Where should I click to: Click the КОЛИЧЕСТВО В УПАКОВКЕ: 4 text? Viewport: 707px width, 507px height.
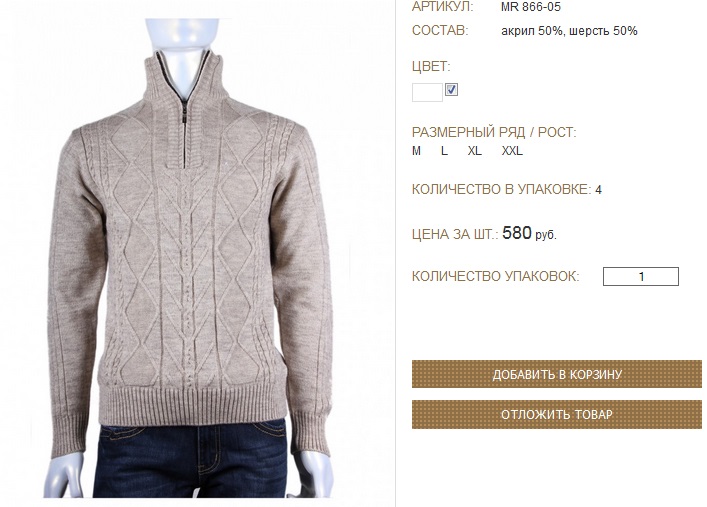click(507, 189)
